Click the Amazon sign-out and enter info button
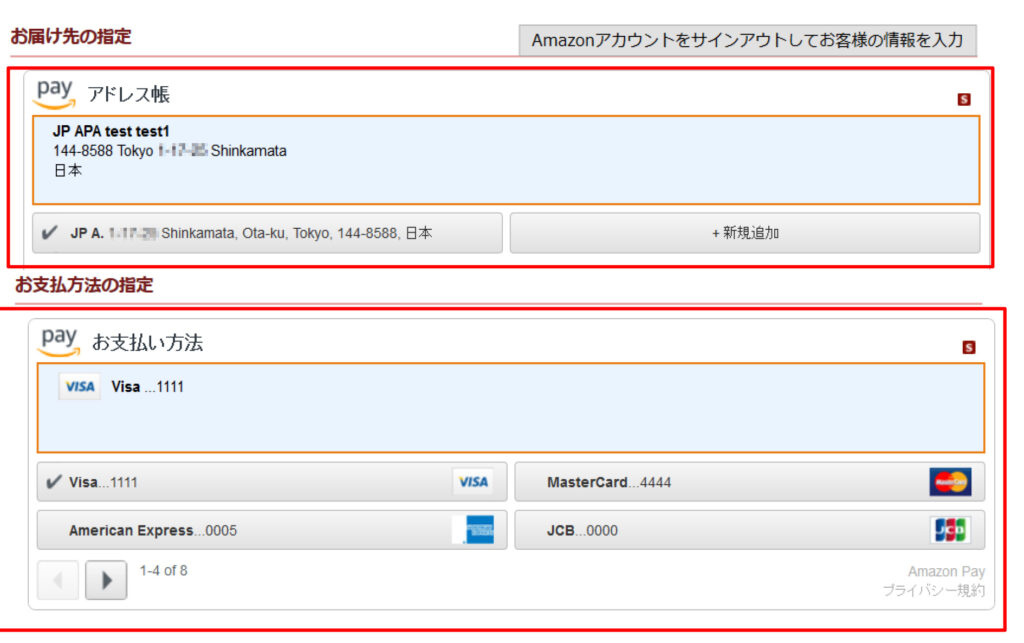 point(747,40)
